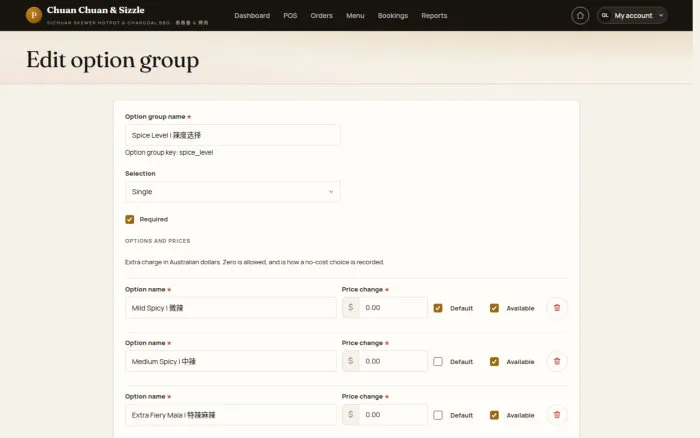Edit price change for Extra Fiery Mala
This screenshot has height=438, width=700.
(x=393, y=415)
